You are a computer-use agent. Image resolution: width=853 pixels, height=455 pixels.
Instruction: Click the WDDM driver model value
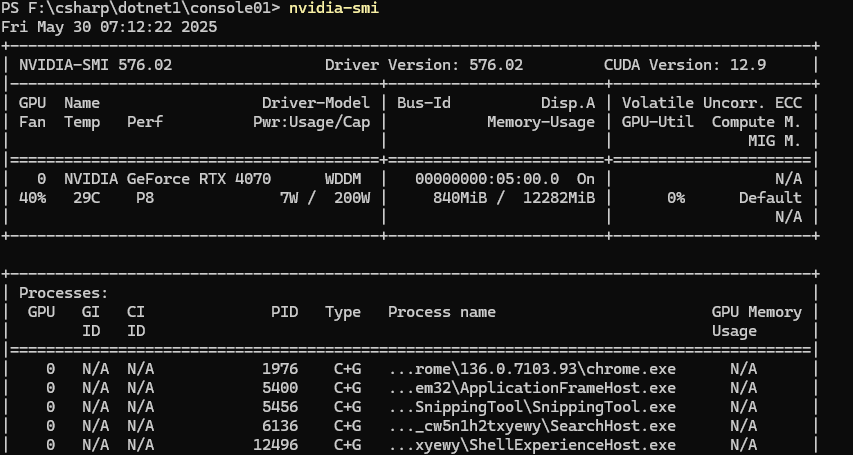tap(343, 179)
